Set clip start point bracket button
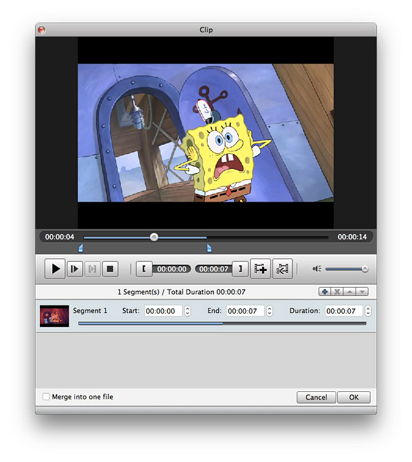Image resolution: width=412 pixels, height=462 pixels. pos(144,269)
